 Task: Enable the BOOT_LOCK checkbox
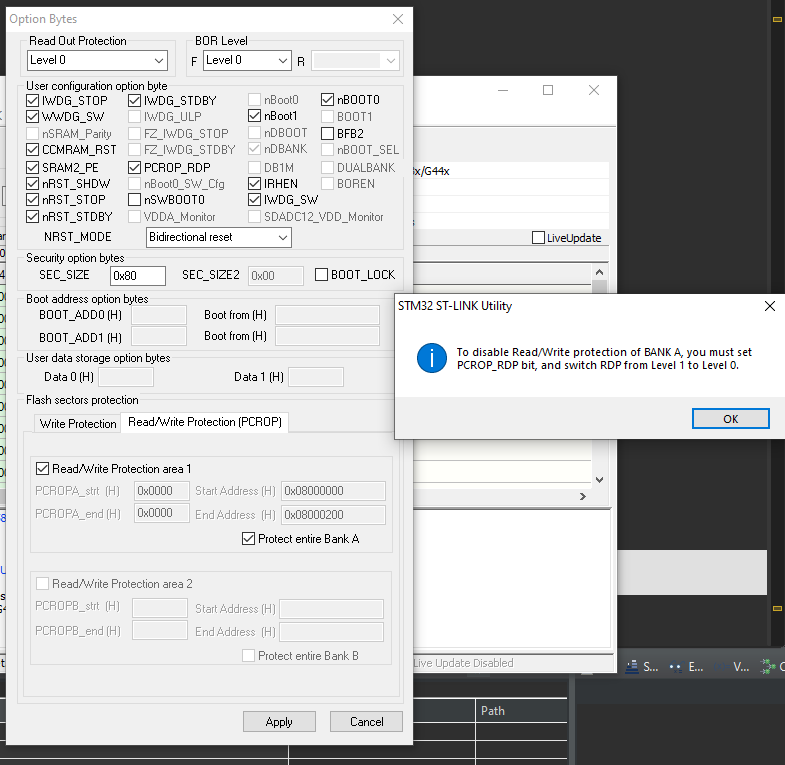pos(321,274)
